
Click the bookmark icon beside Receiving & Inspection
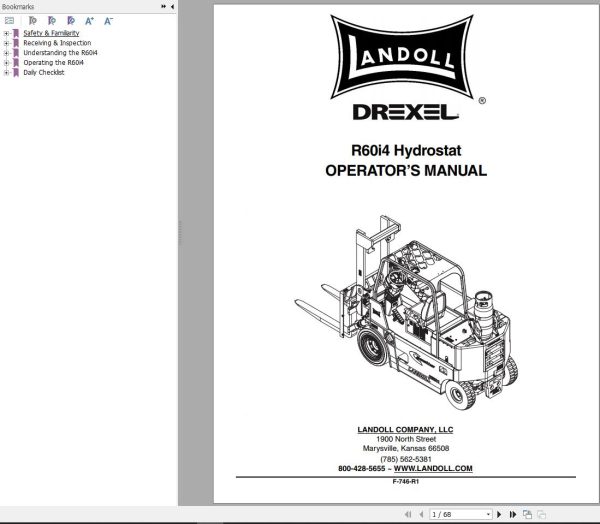point(16,43)
